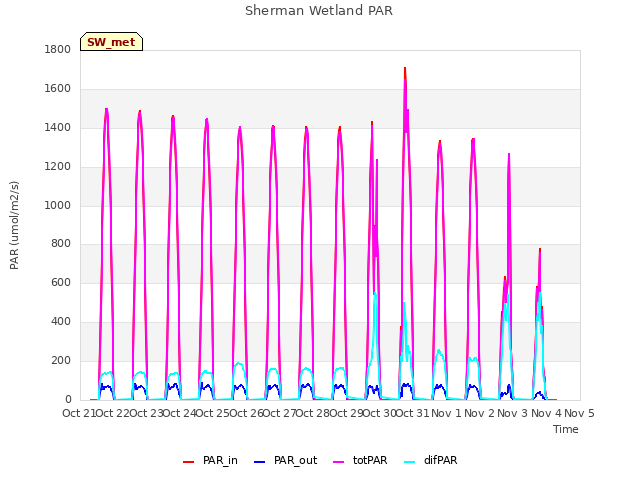
Task: Click the Oct 21 x-axis tick label
Action: pos(79,413)
